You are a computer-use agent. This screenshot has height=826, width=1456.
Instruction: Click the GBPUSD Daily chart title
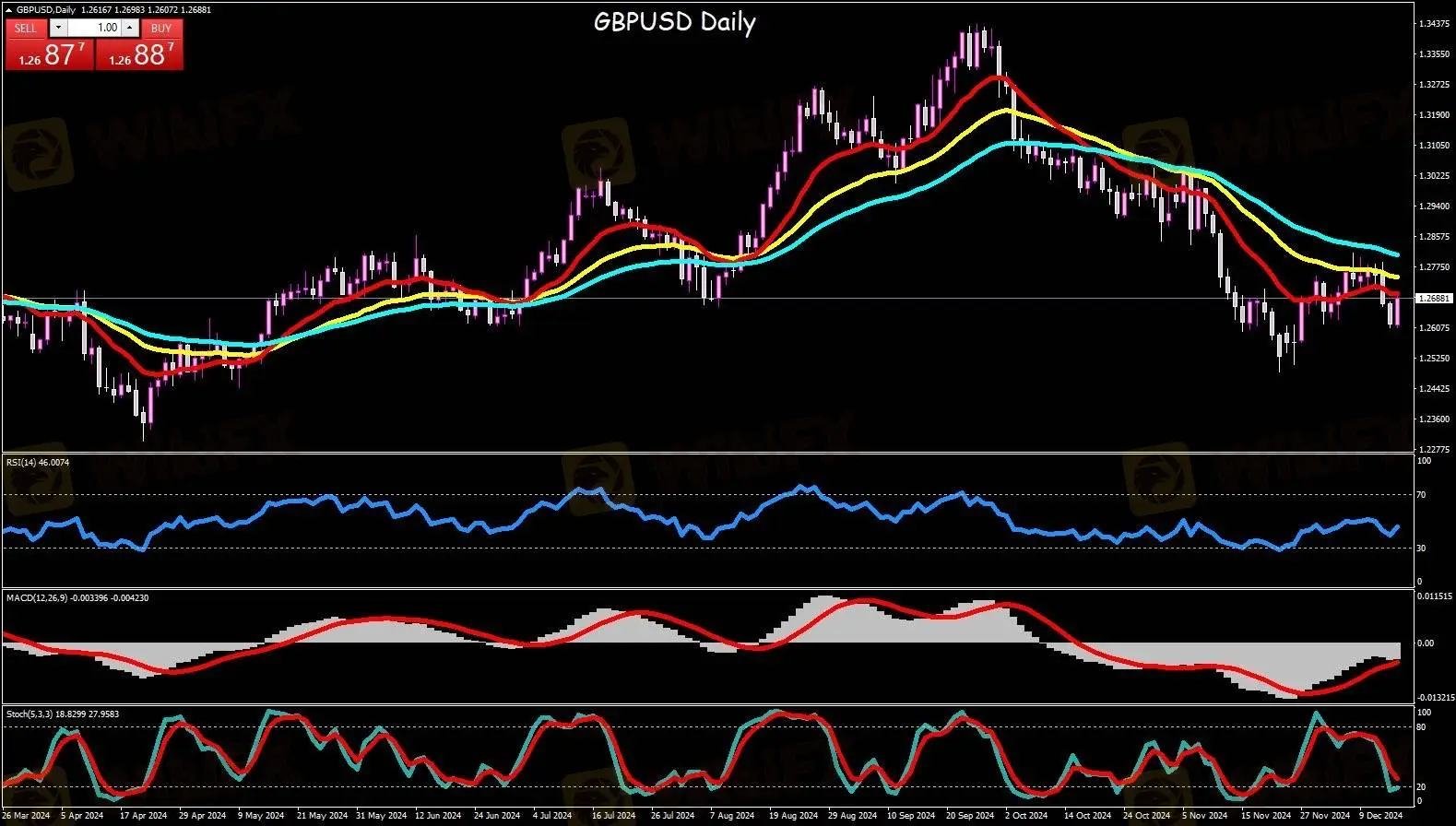[x=674, y=22]
